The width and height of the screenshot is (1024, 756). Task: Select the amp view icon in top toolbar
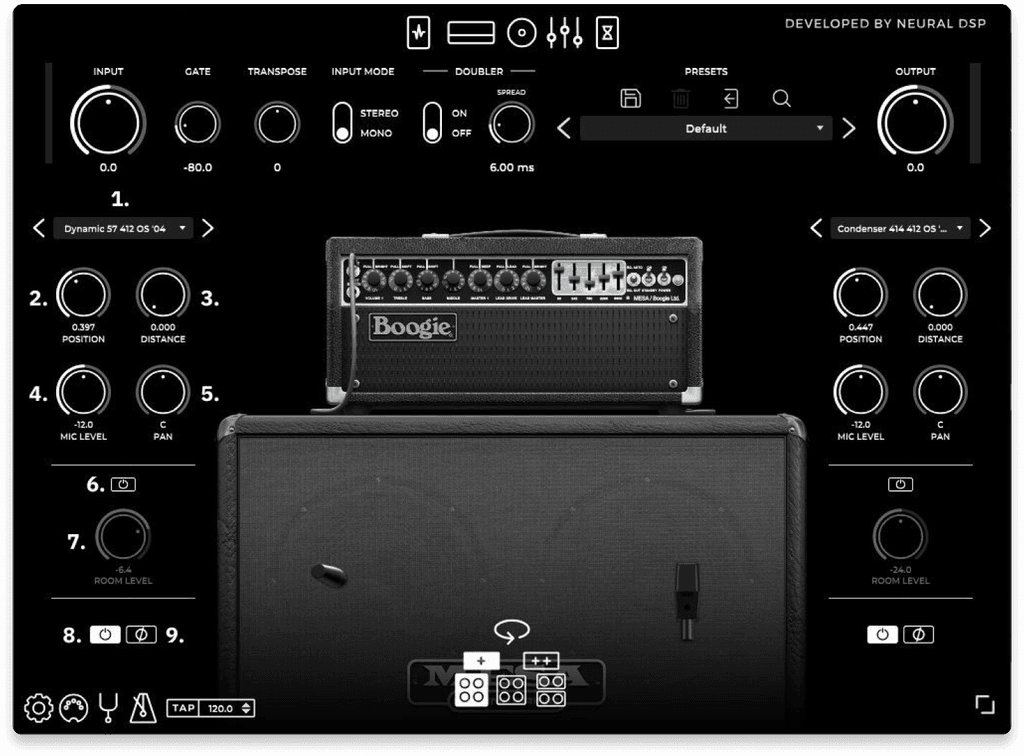pyautogui.click(x=470, y=32)
